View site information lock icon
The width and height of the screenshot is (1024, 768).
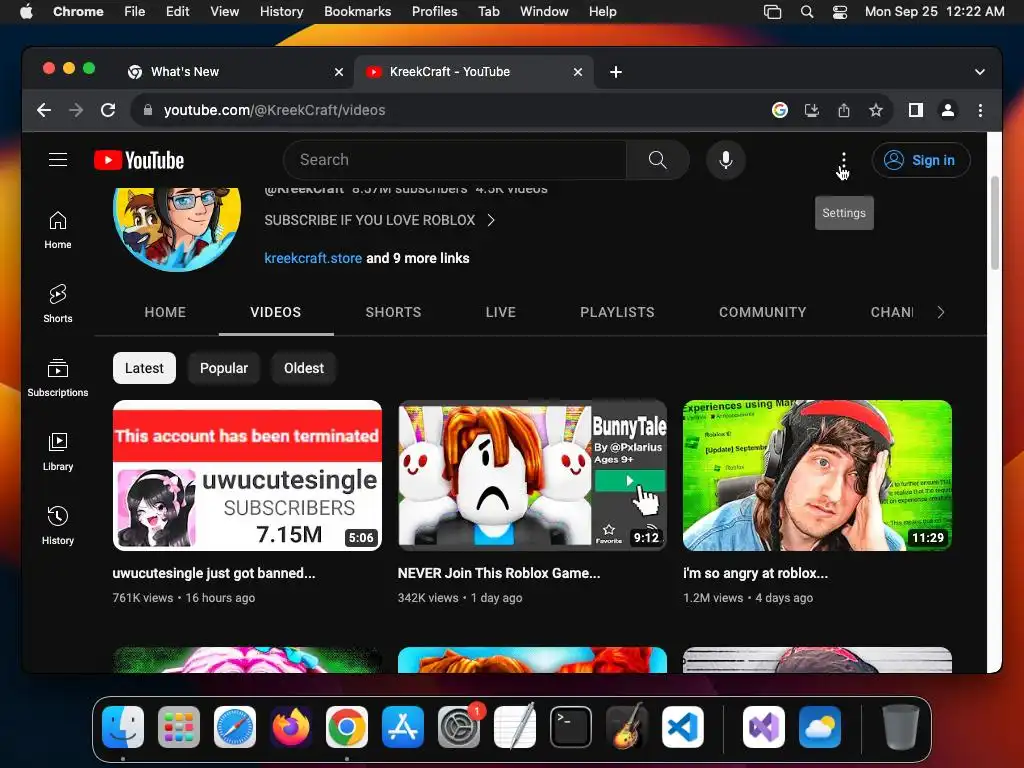148,110
